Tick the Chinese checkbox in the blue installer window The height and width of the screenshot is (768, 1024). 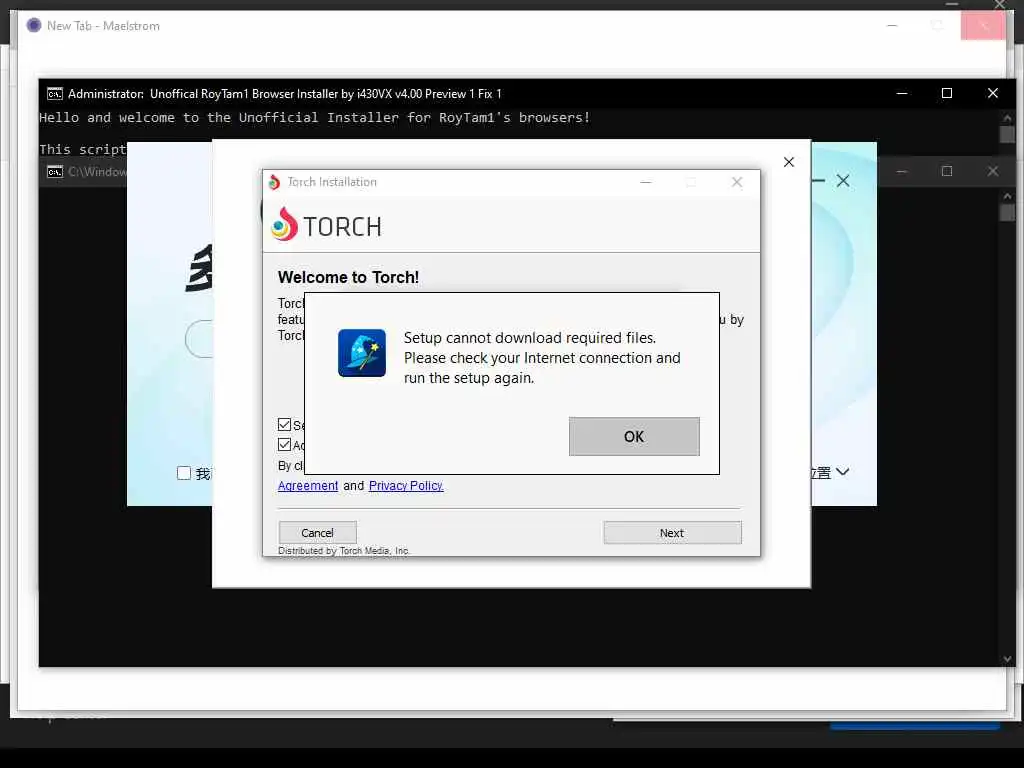[184, 473]
